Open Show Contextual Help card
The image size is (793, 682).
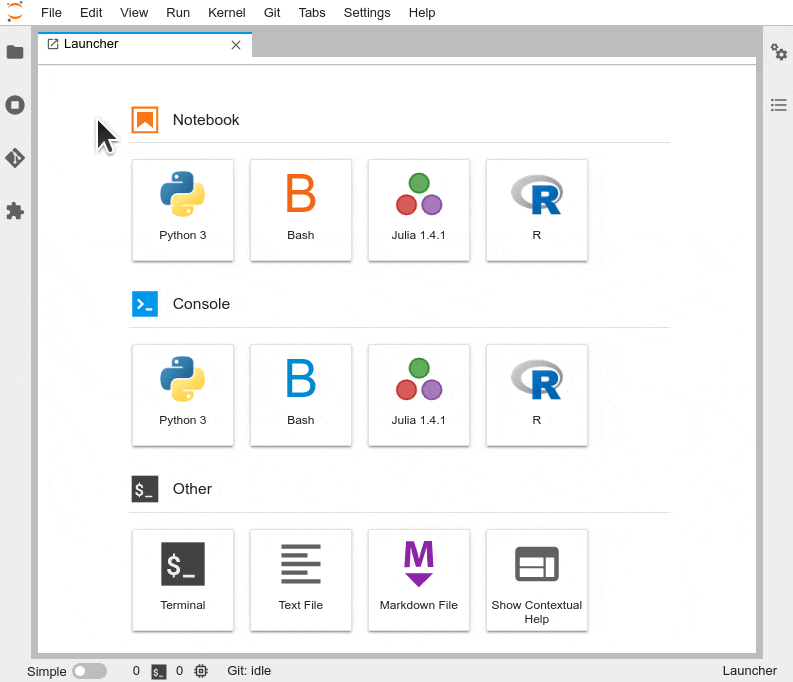click(537, 580)
